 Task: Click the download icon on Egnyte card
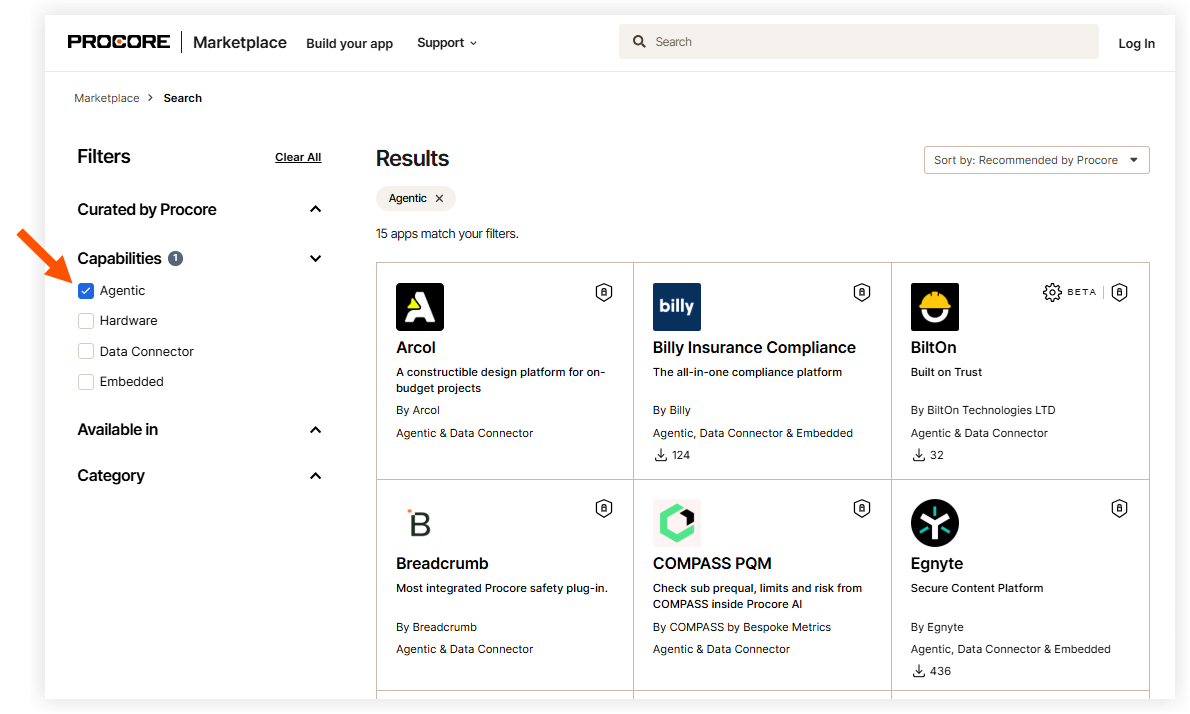point(918,671)
